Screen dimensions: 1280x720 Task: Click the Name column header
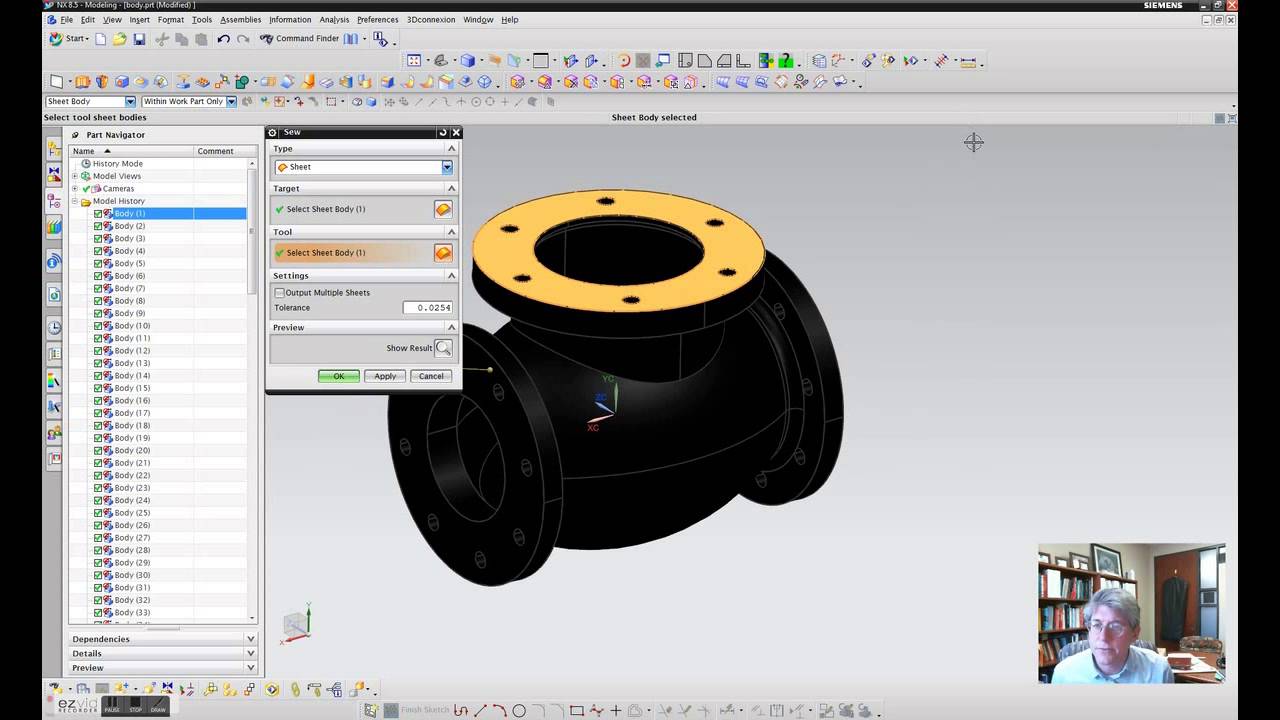[x=131, y=151]
